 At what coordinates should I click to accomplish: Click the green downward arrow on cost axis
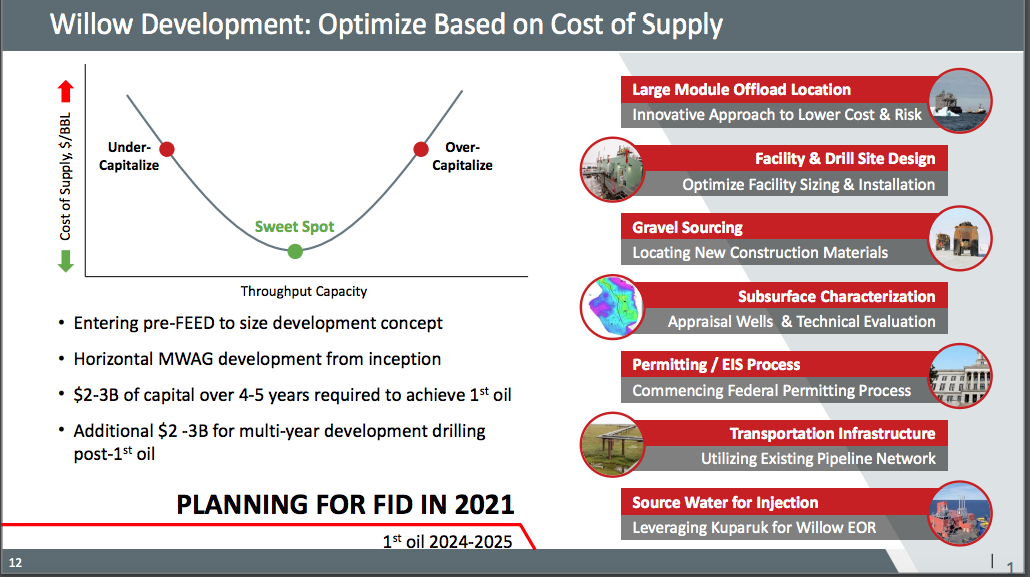click(66, 261)
